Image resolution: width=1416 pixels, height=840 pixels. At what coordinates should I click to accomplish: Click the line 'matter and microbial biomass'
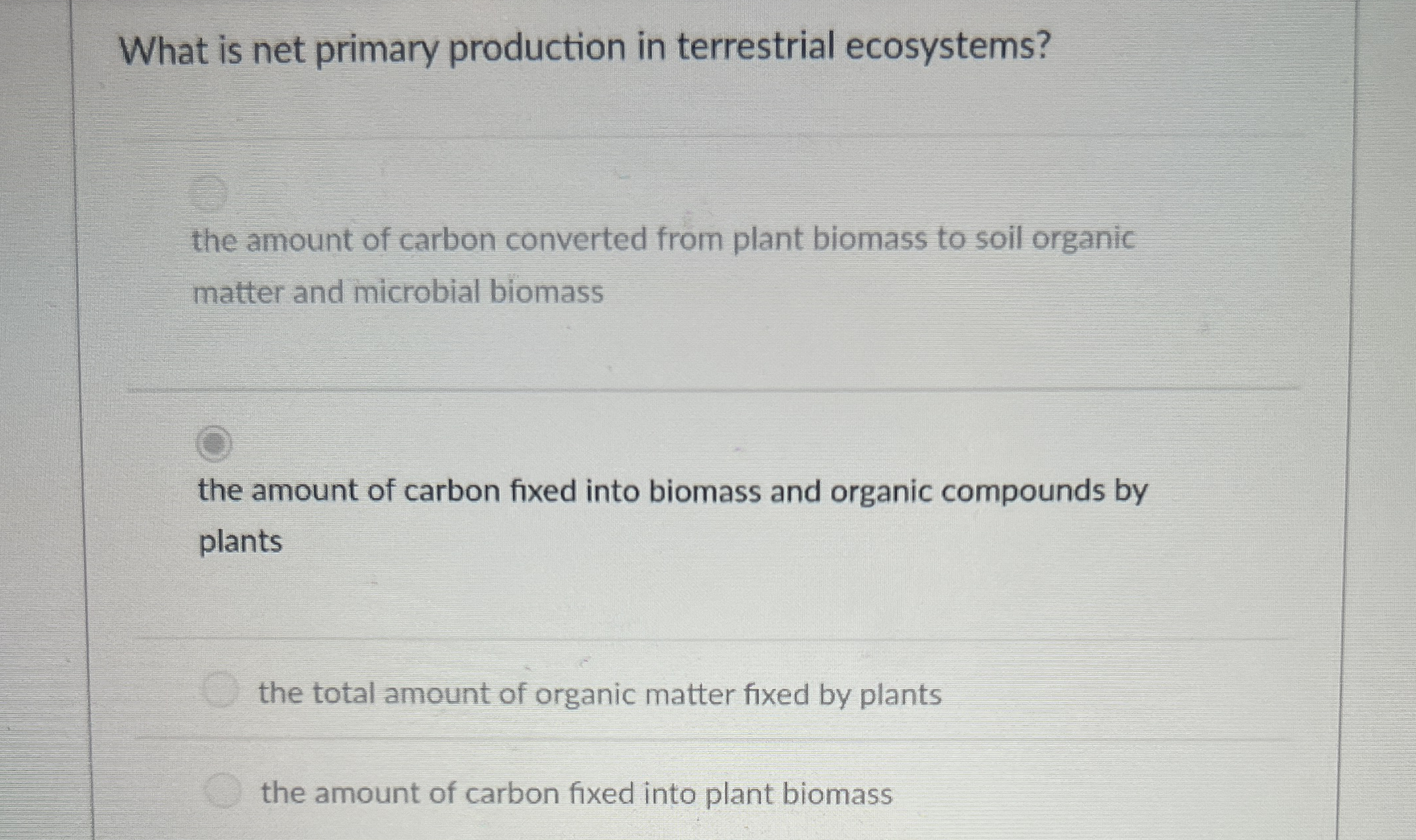point(398,292)
